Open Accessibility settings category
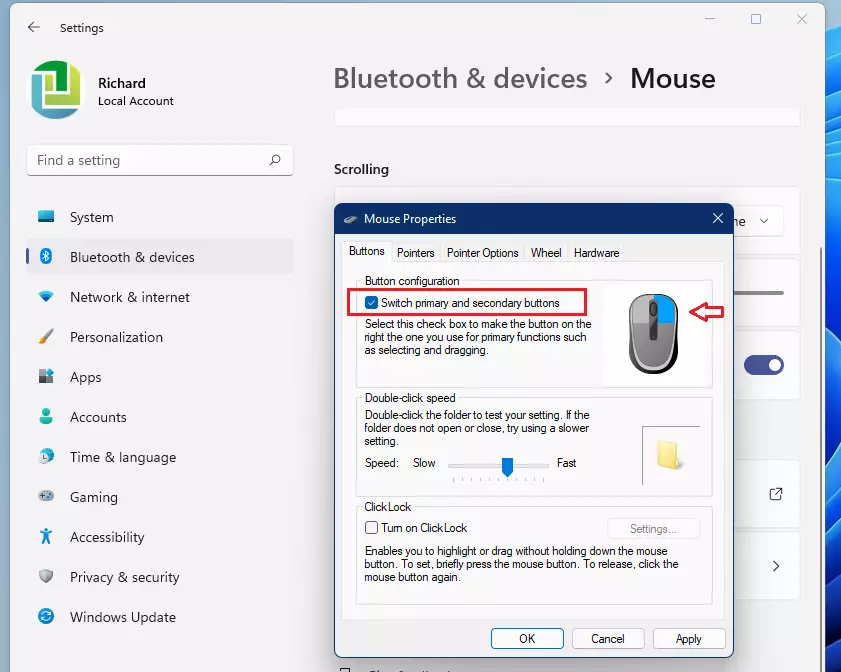This screenshot has width=841, height=672. [x=160, y=537]
